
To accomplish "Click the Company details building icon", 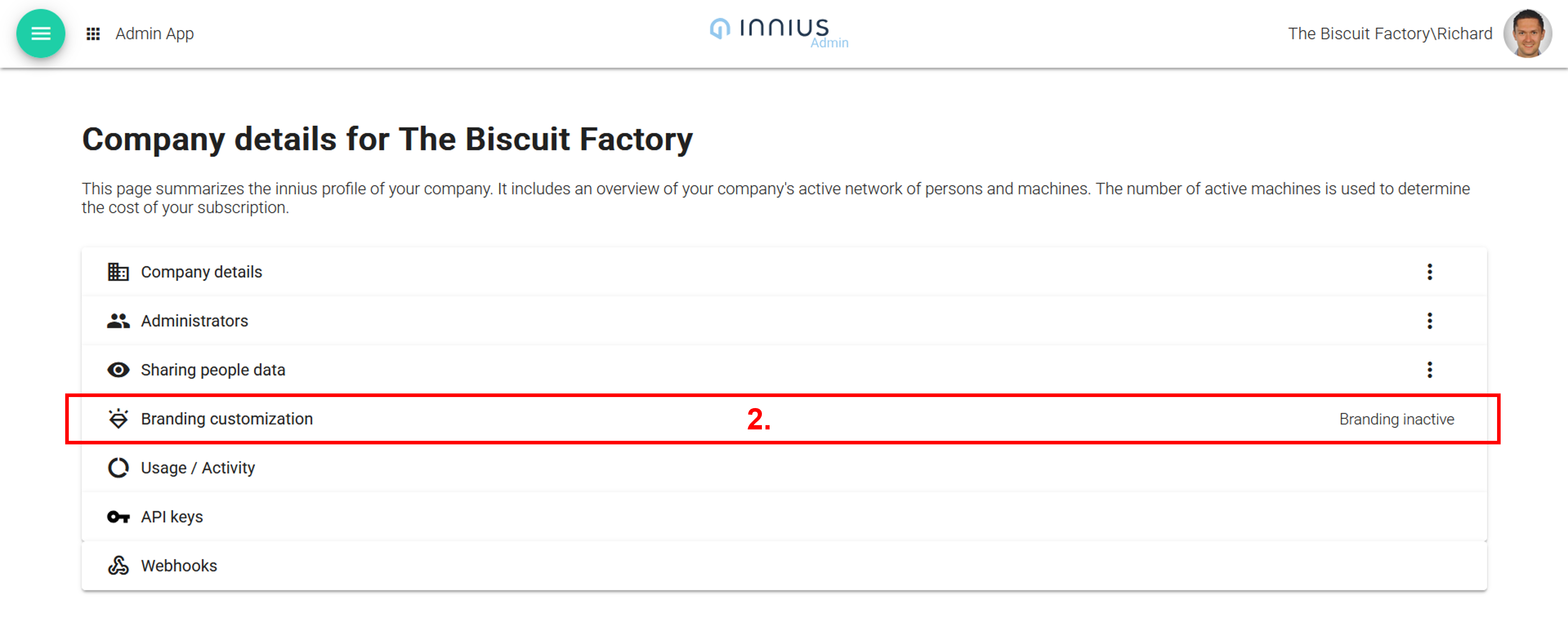I will click(x=118, y=272).
